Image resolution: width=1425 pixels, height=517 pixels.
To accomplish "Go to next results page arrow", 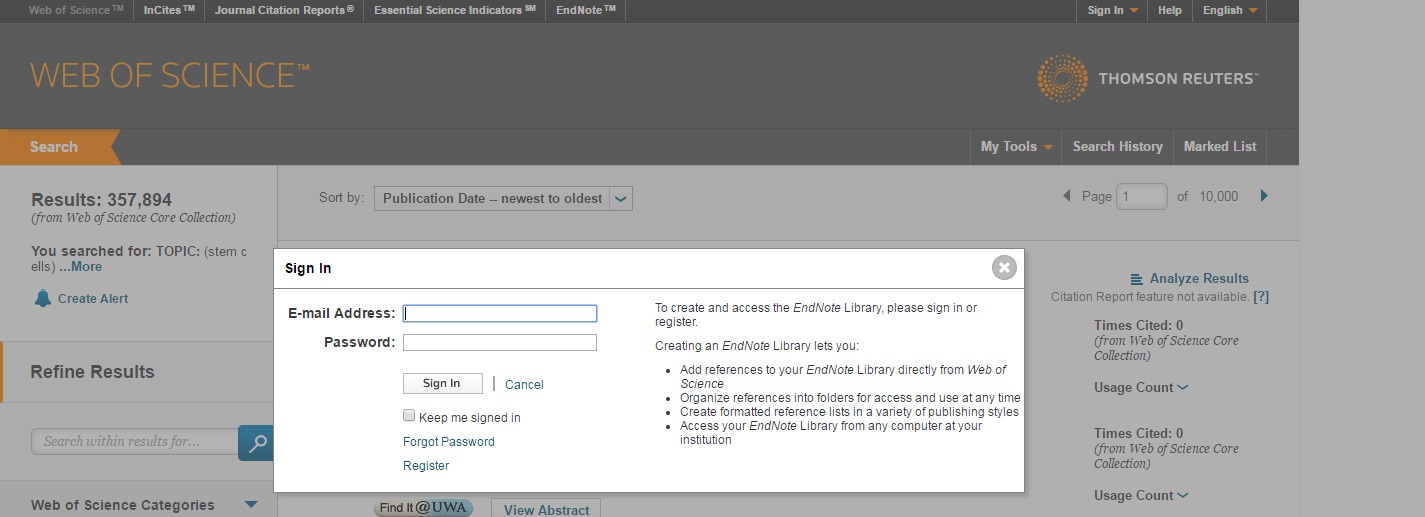I will [1264, 196].
